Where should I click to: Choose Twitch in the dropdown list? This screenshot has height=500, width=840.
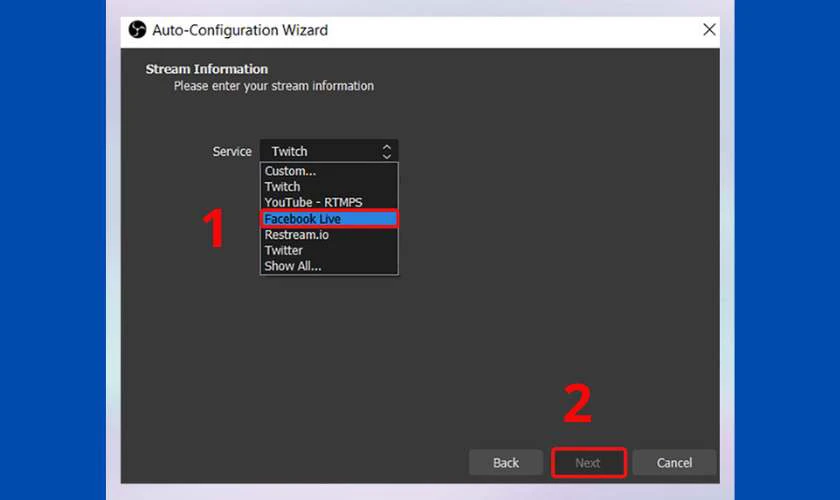pos(329,186)
